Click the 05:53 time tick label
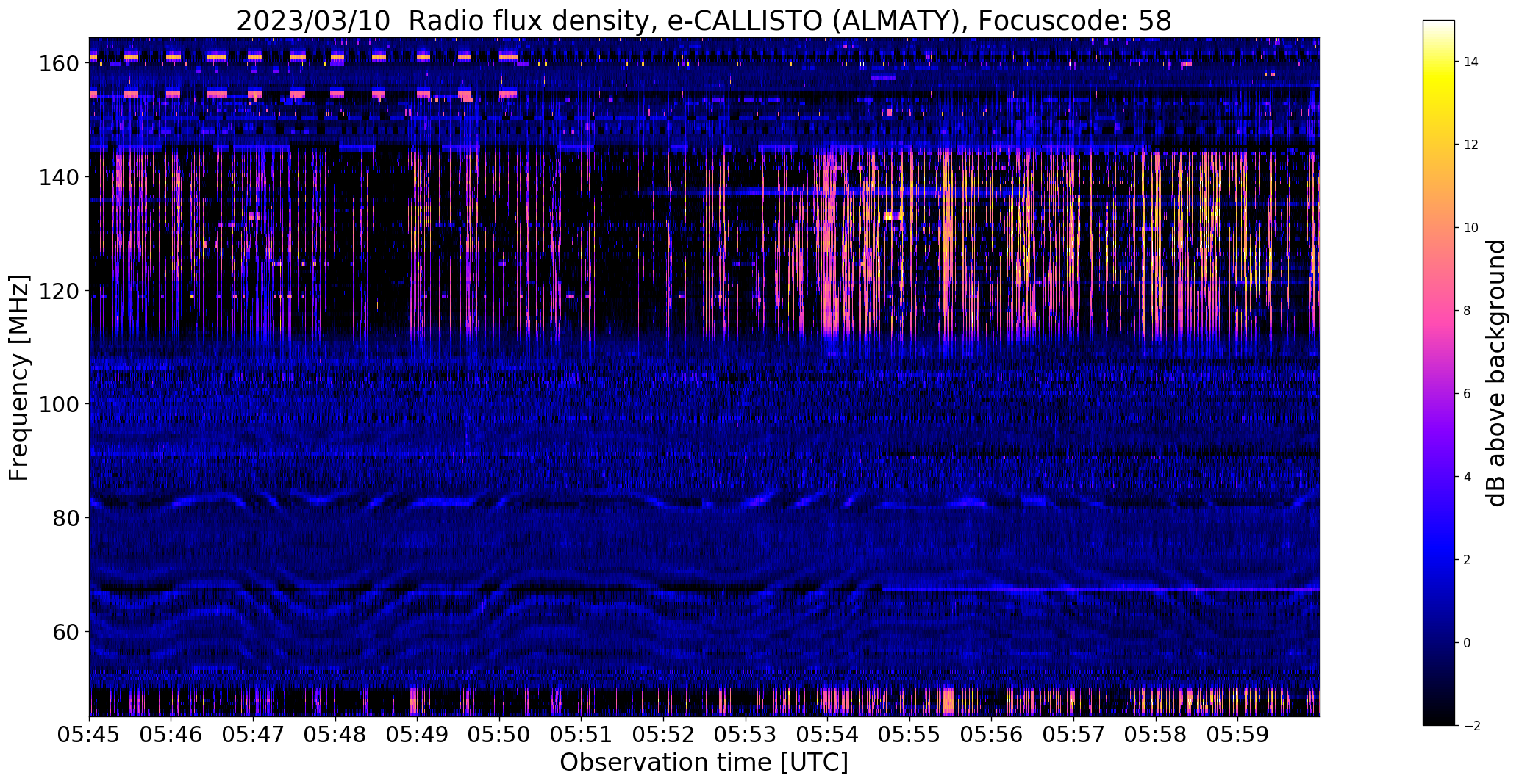Screen dimensions: 1519x784 tap(746, 734)
